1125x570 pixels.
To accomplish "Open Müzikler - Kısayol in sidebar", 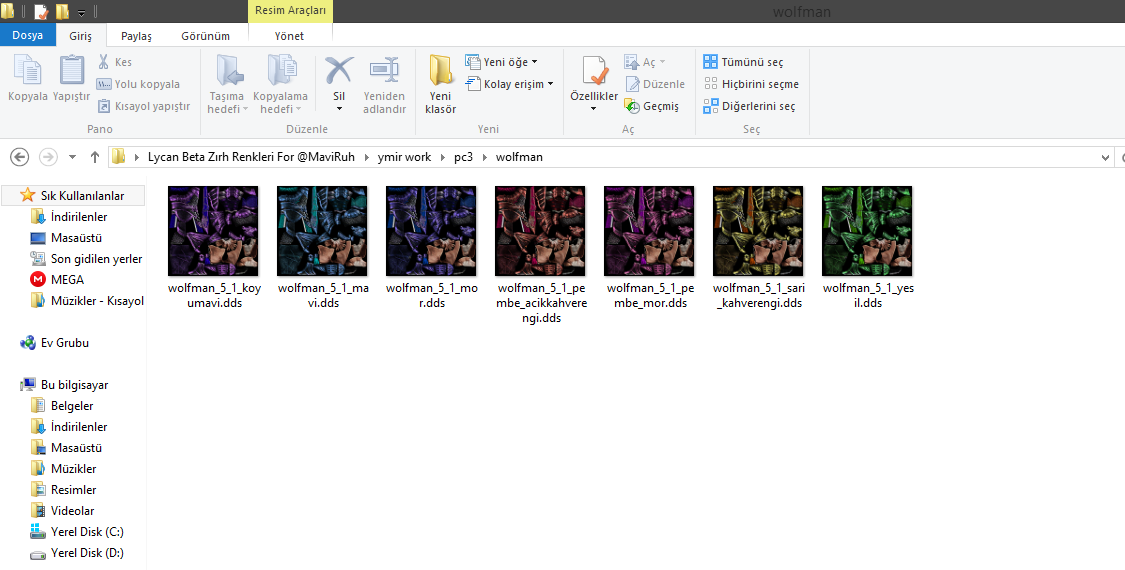I will [97, 301].
